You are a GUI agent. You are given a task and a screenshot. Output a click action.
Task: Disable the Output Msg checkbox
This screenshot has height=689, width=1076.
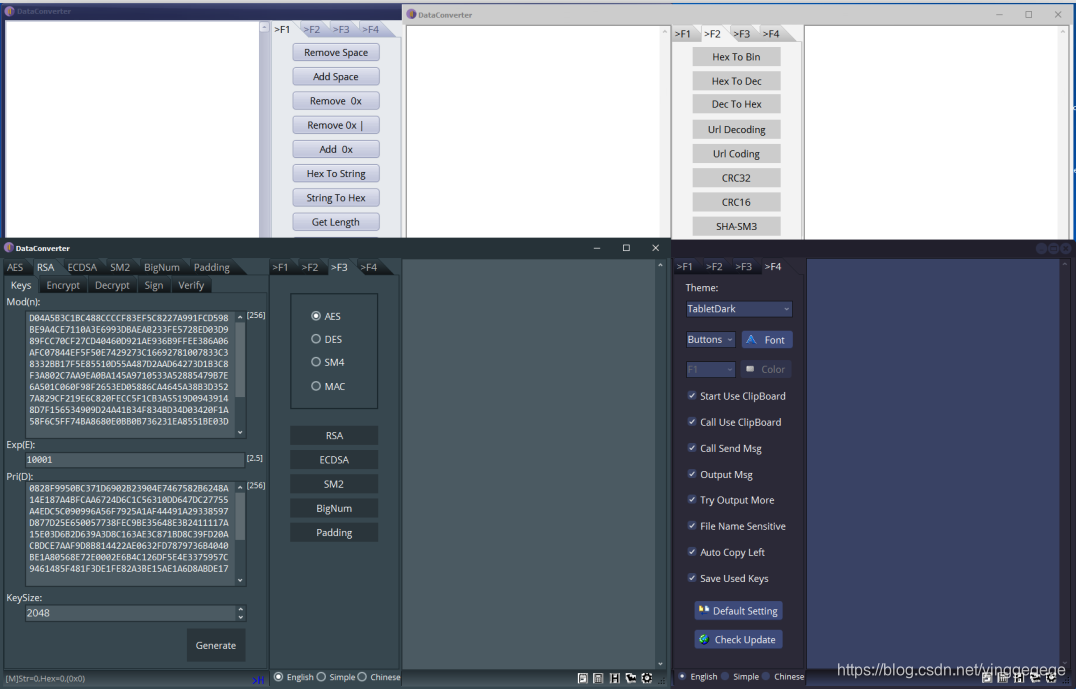point(692,474)
